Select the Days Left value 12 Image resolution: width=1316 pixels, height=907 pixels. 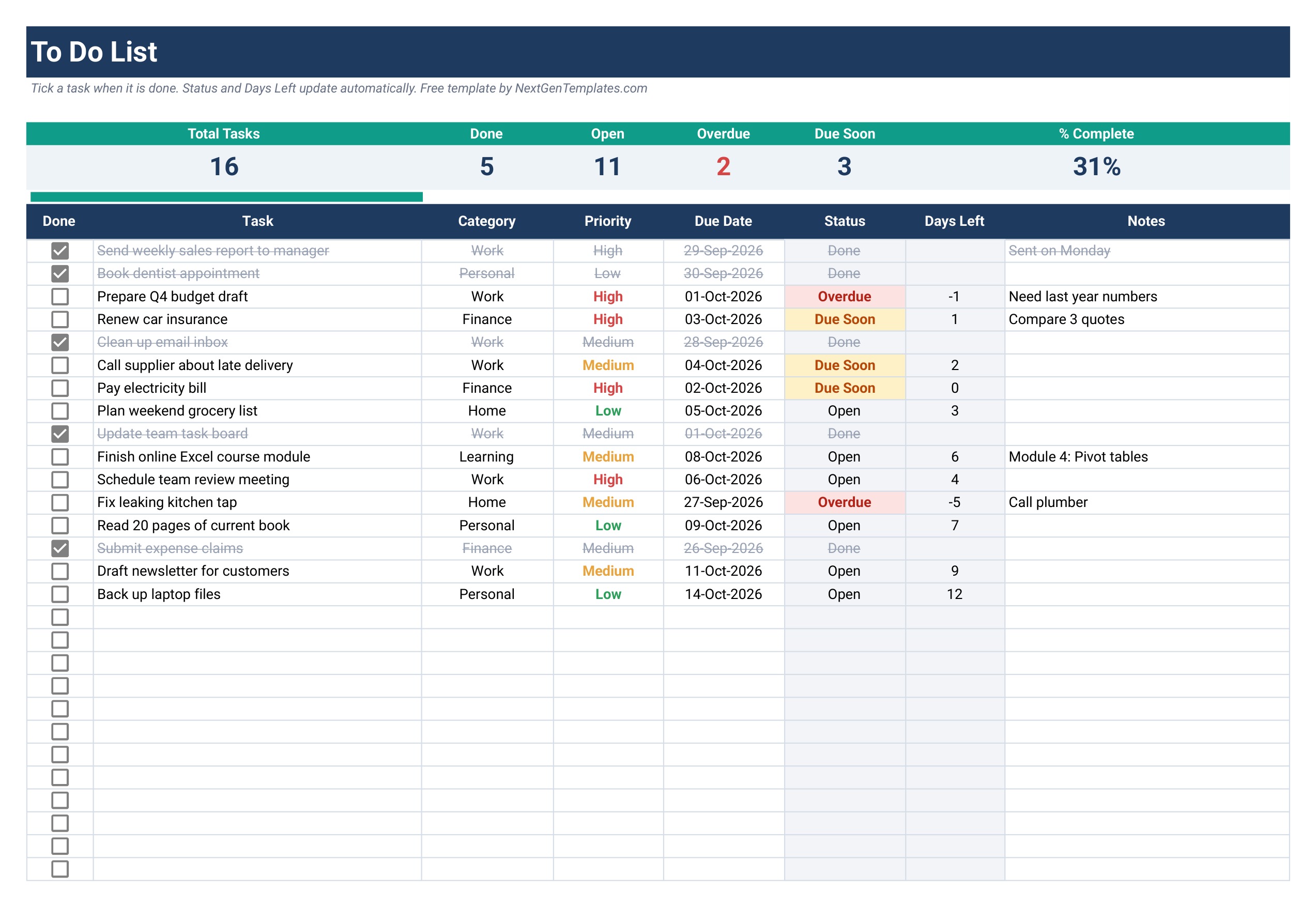pos(955,594)
